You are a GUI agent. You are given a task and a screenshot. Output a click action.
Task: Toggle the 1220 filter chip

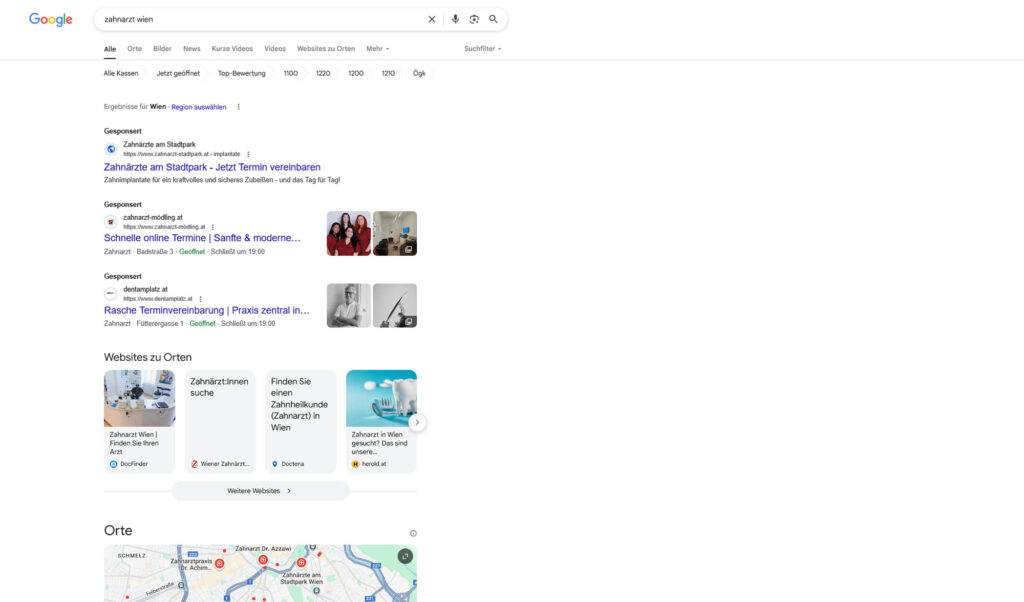(x=323, y=73)
